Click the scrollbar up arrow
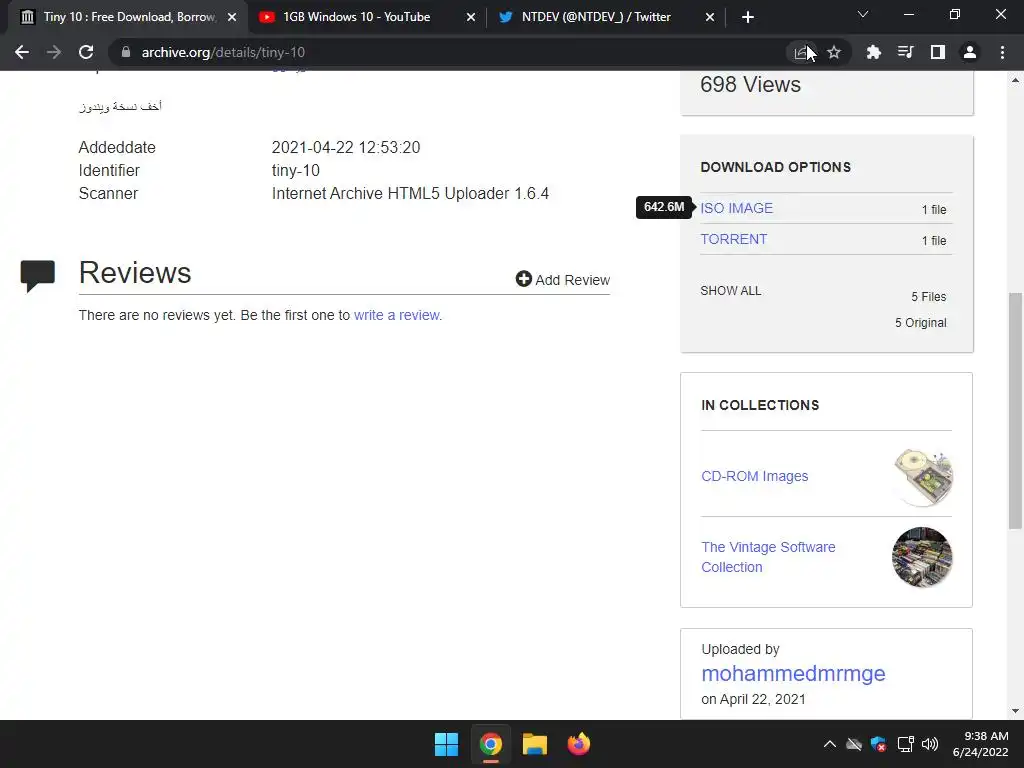 [1015, 80]
